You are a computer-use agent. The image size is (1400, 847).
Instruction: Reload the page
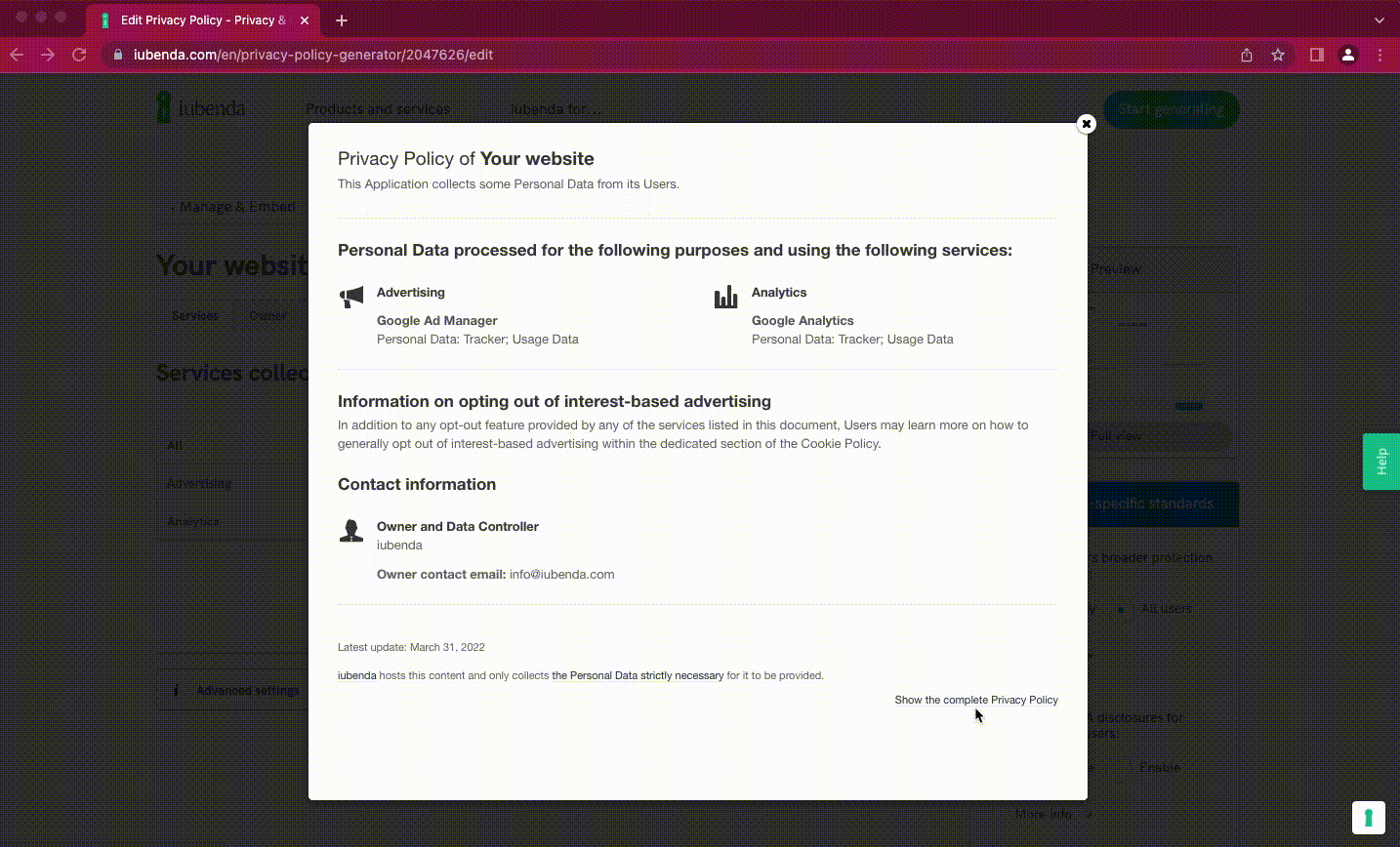point(79,56)
